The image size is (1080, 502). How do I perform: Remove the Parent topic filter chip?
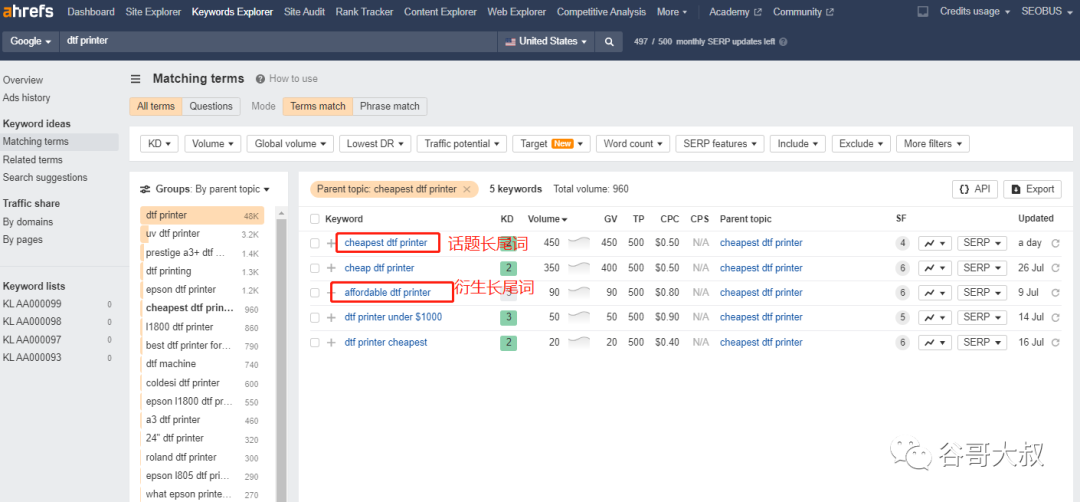(x=466, y=189)
